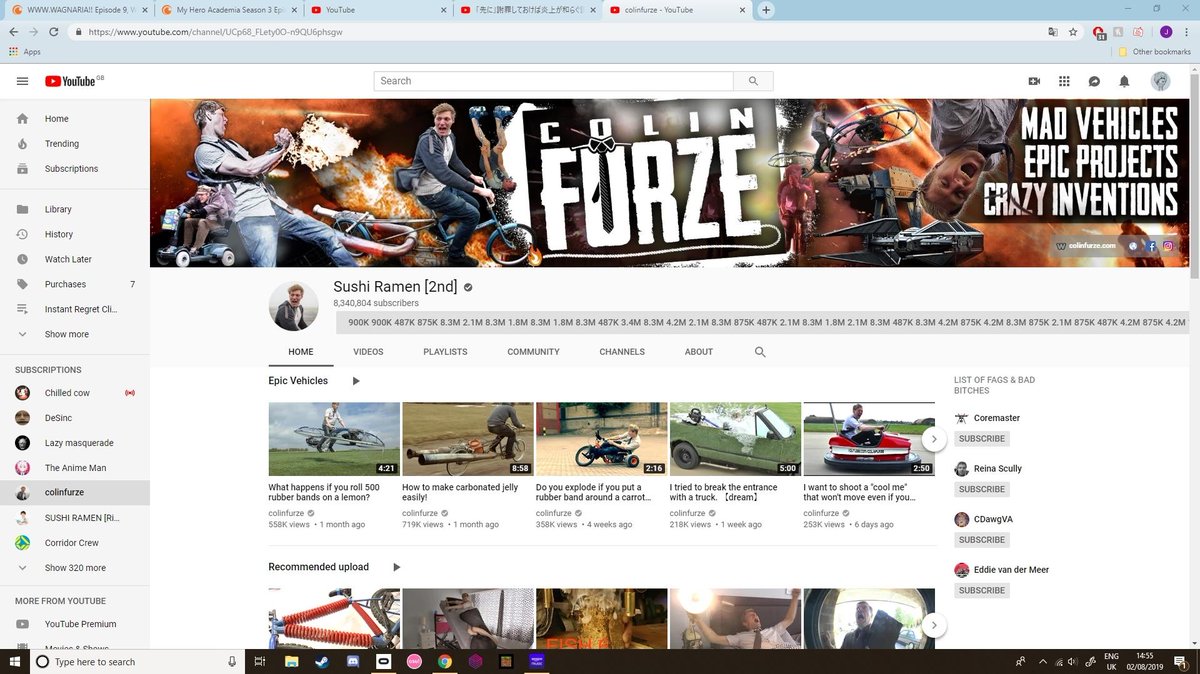Play all Epic Vehicles videos
The image size is (1200, 674).
[356, 381]
